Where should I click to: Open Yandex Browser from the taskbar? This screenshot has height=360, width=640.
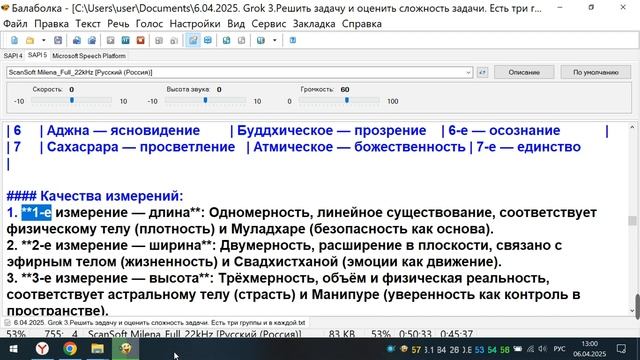pos(42,349)
